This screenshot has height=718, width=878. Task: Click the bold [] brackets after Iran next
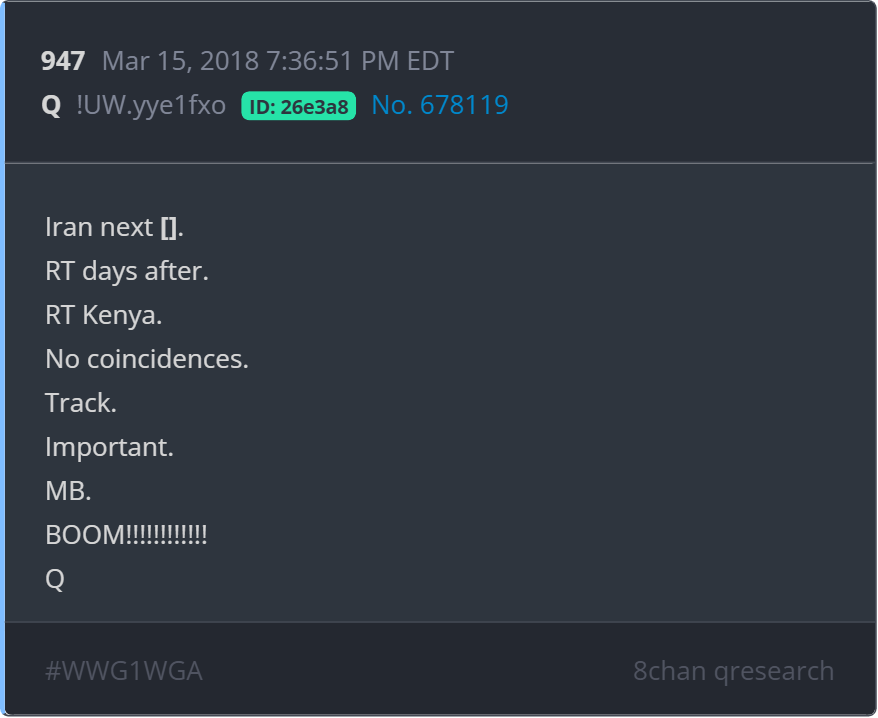(x=169, y=227)
